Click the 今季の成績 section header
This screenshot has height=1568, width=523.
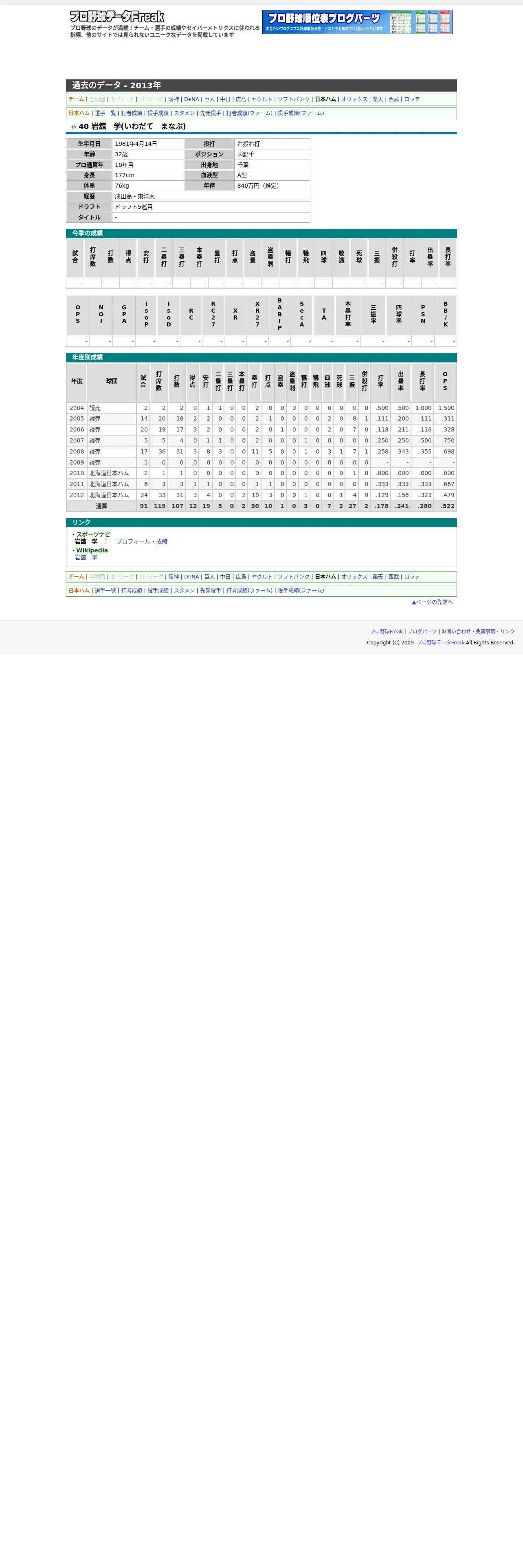click(x=261, y=233)
